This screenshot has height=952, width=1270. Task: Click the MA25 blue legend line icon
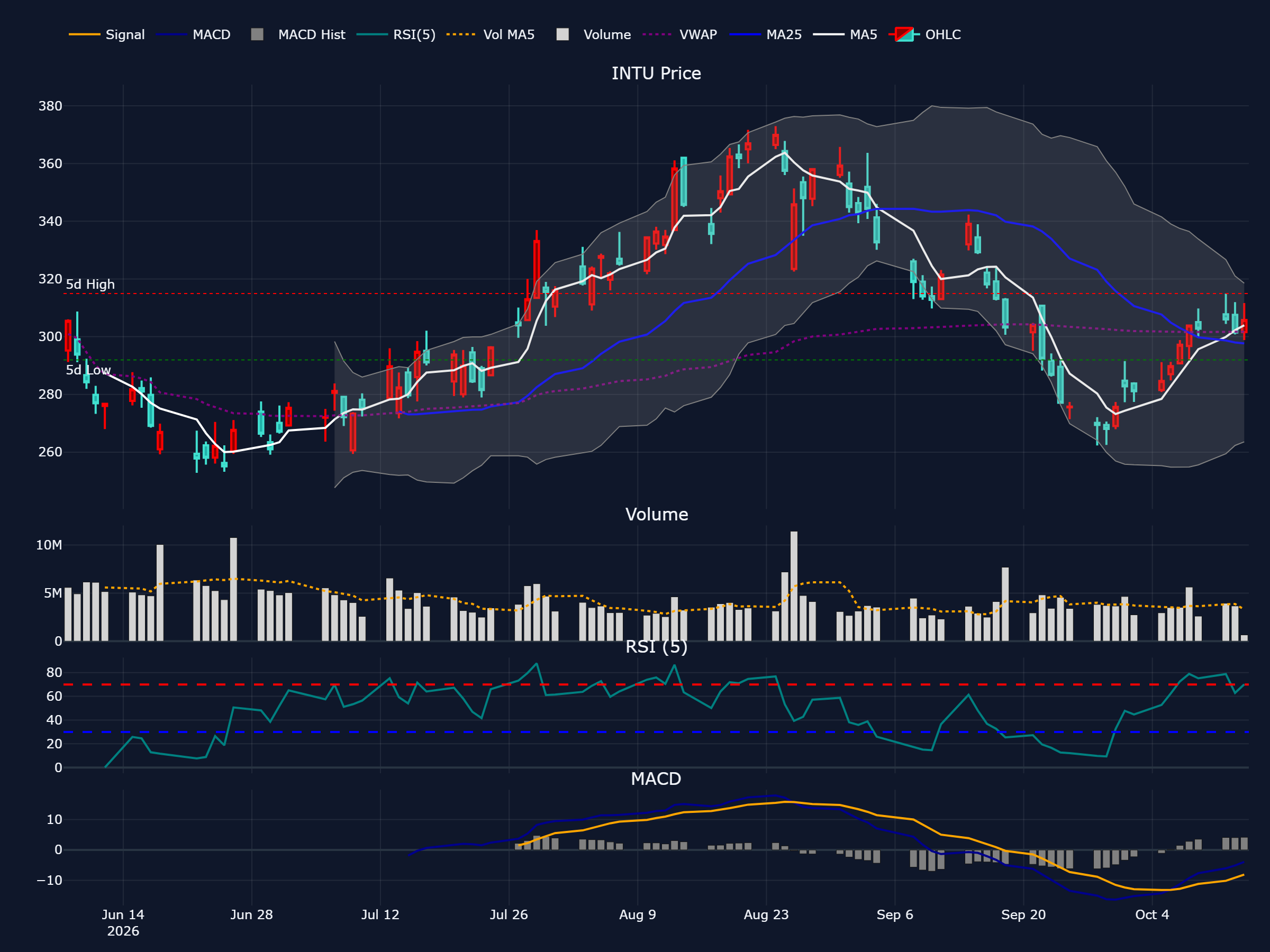tap(745, 34)
